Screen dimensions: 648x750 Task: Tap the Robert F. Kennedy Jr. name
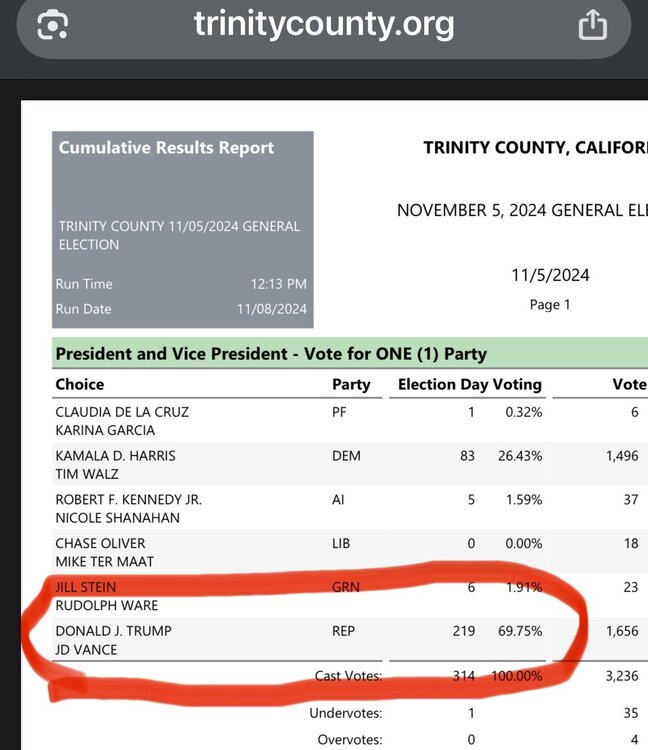click(x=128, y=499)
